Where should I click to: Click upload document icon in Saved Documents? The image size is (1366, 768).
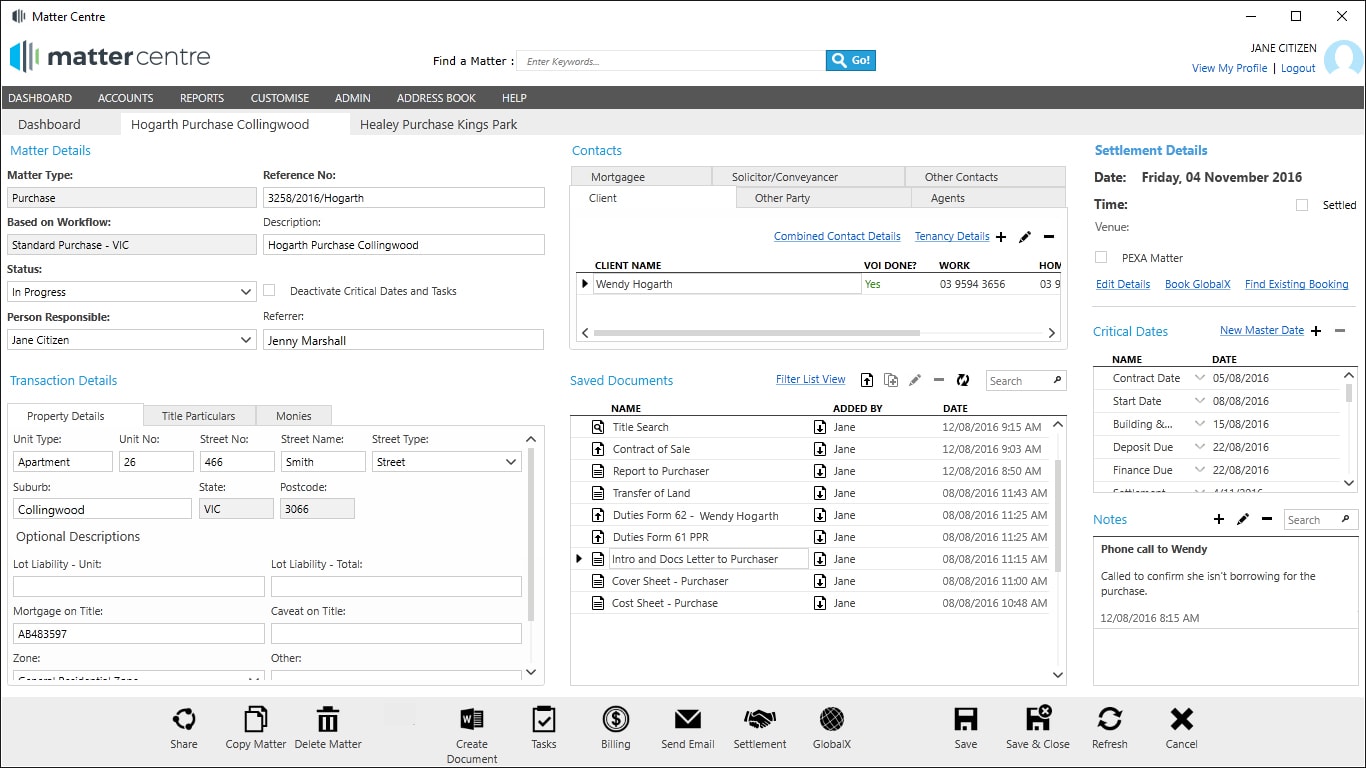pyautogui.click(x=867, y=380)
